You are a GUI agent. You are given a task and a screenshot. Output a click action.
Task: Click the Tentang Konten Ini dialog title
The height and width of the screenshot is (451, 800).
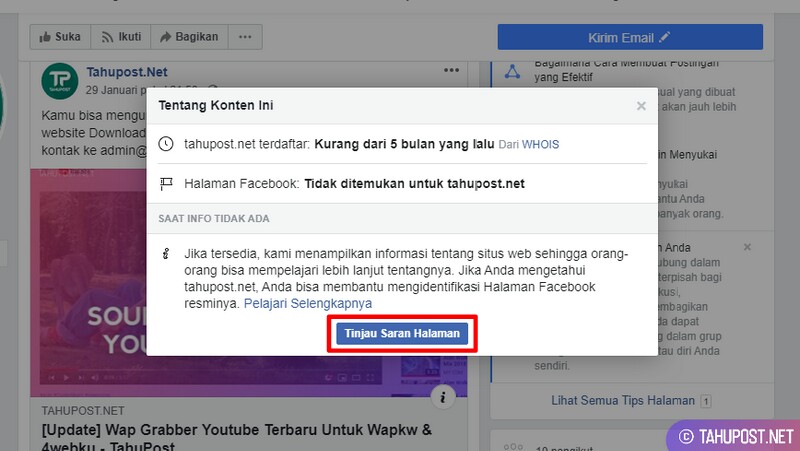click(x=216, y=105)
